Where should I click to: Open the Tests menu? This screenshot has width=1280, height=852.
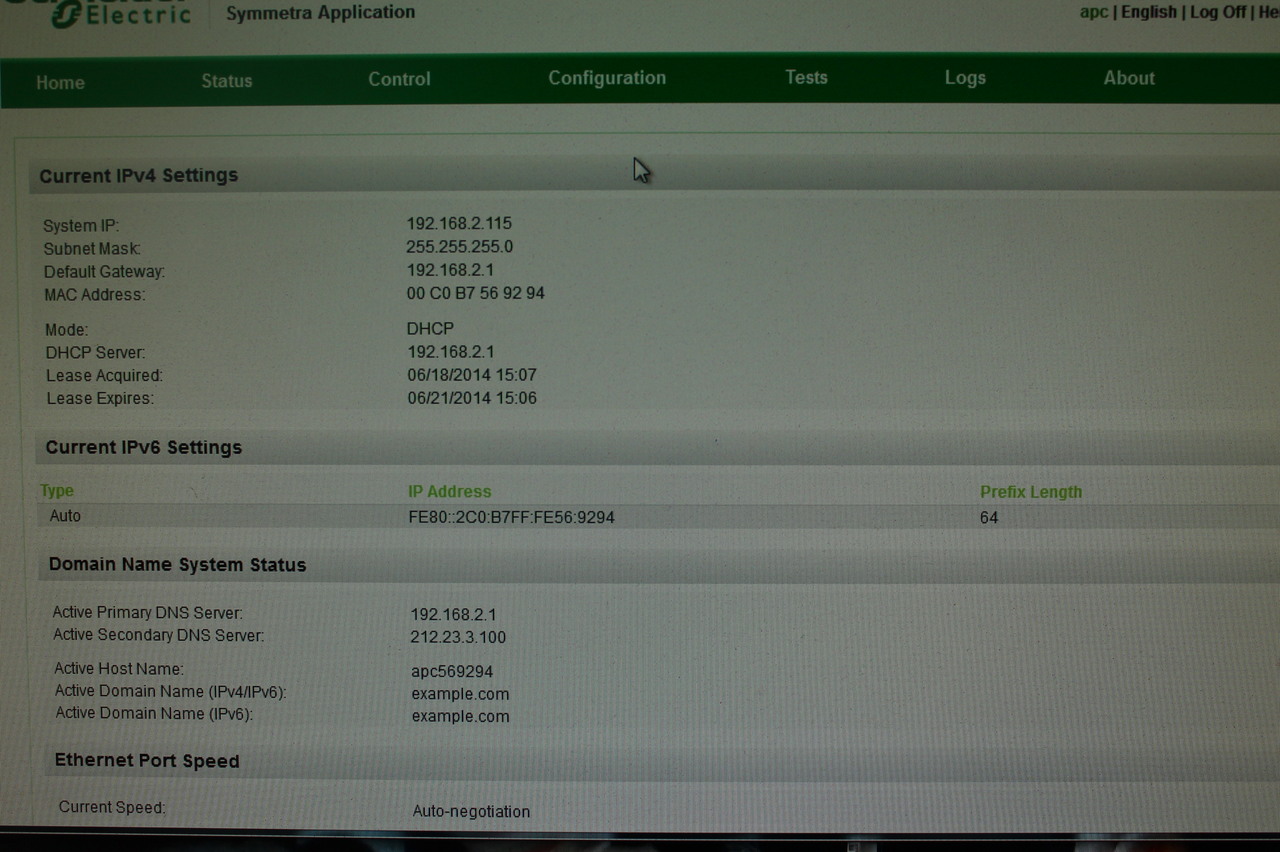[806, 77]
